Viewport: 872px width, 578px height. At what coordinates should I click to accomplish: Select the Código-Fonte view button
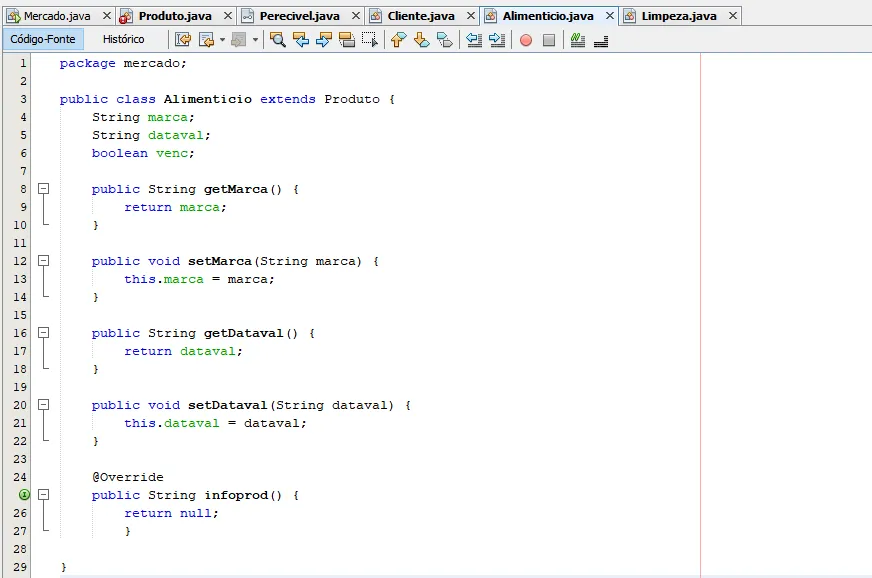point(43,39)
